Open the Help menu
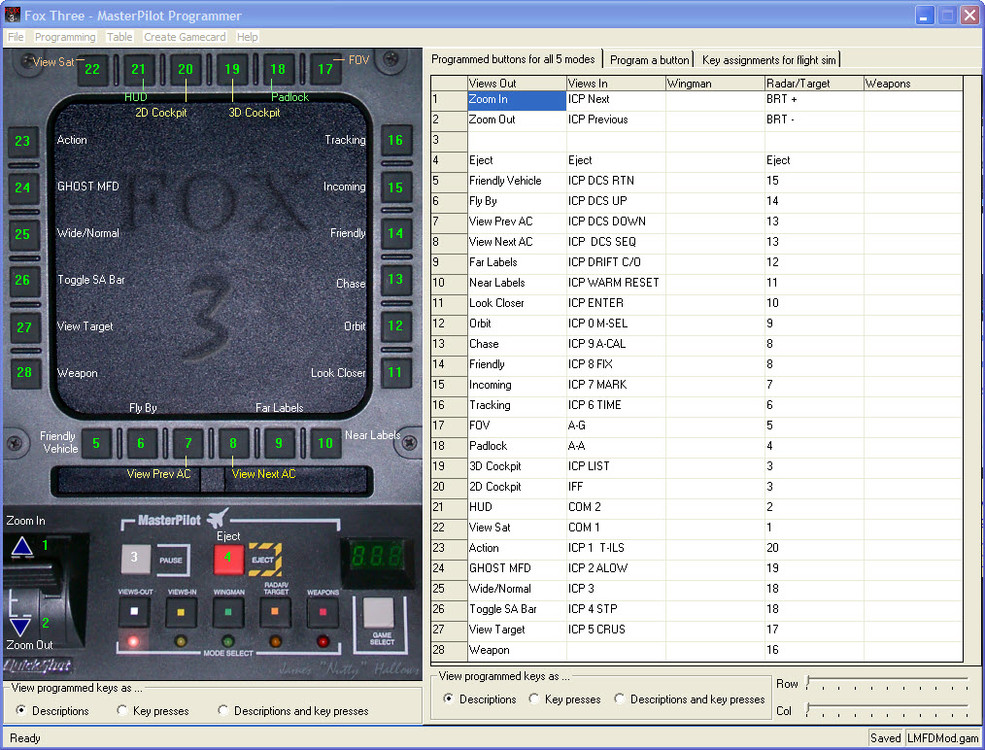 click(x=247, y=37)
